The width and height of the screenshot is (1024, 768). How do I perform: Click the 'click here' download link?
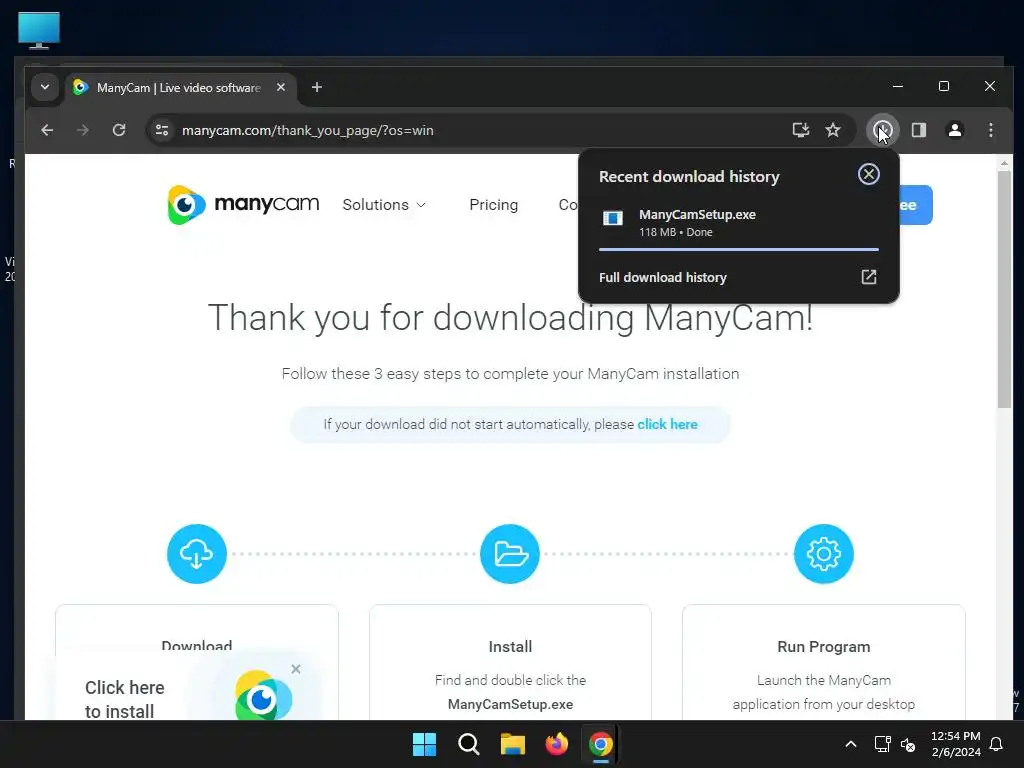tap(667, 424)
